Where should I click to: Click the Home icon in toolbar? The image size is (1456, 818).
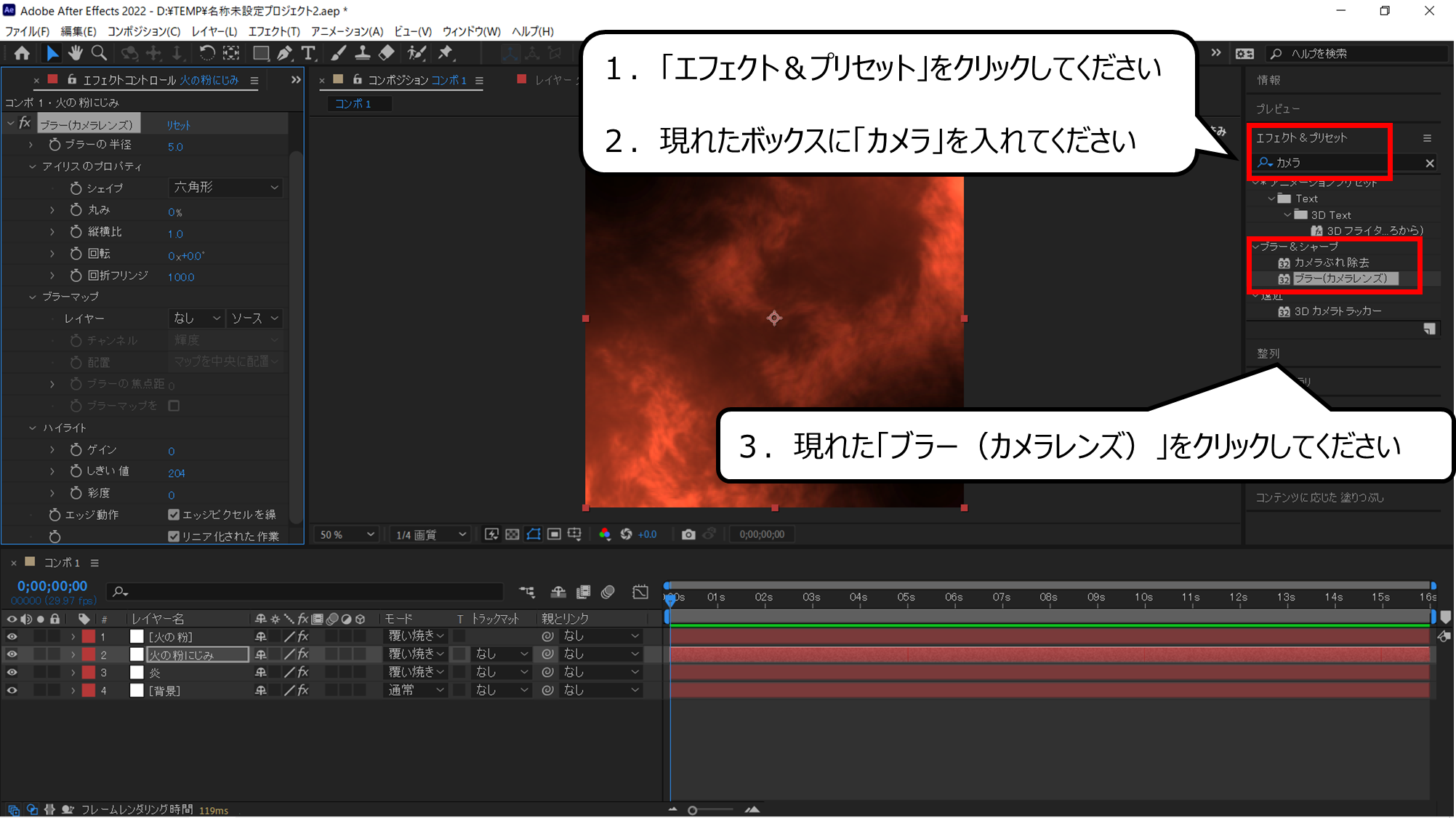pyautogui.click(x=22, y=53)
